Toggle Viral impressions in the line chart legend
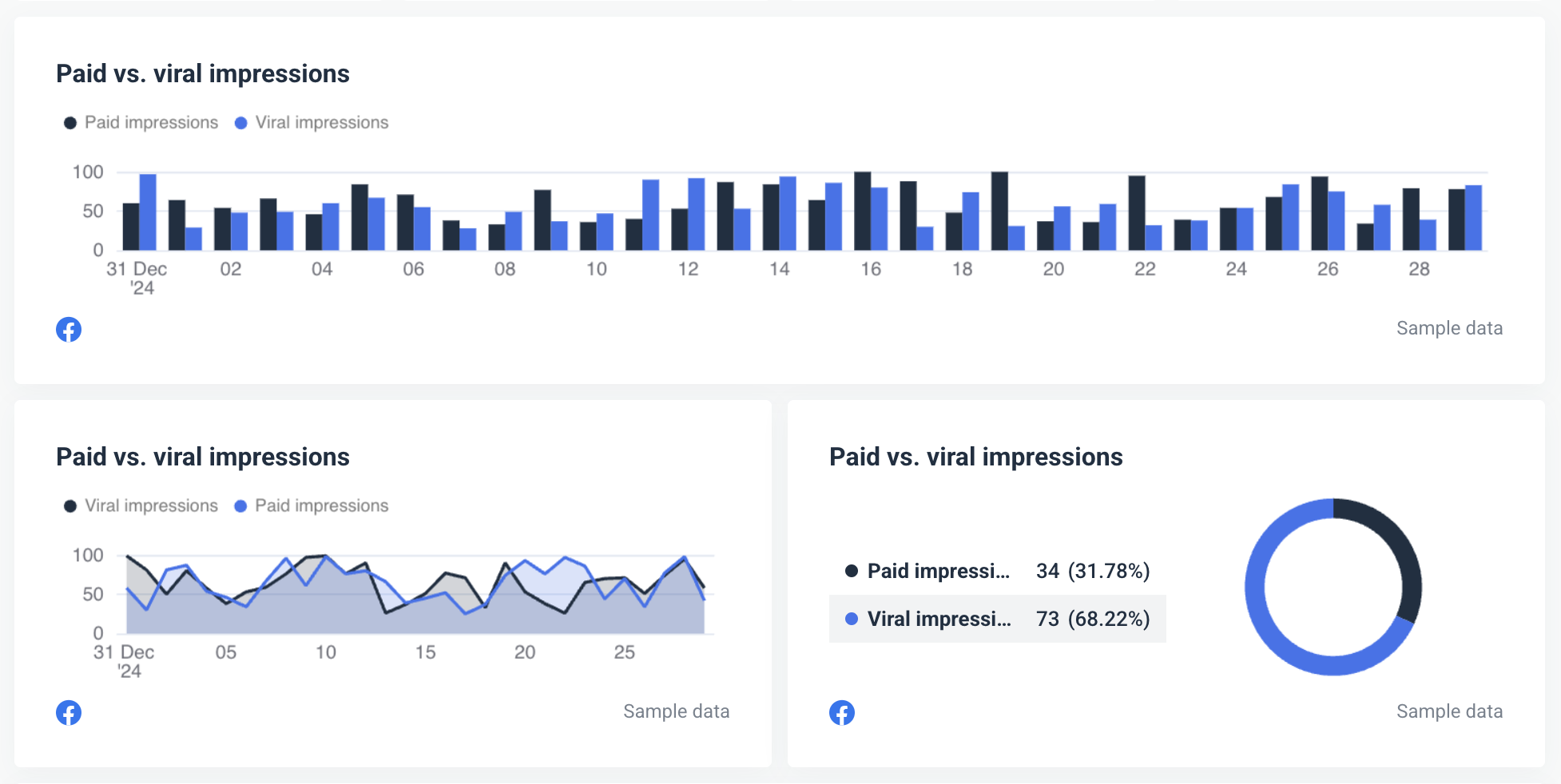Screen dimensions: 1561x784 (x=151, y=505)
